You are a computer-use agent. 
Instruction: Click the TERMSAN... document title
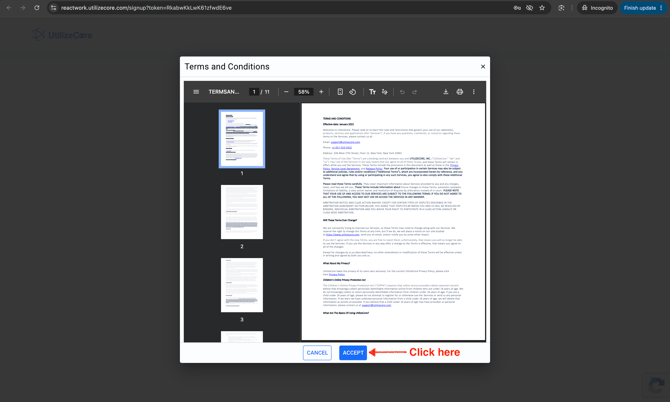223,92
